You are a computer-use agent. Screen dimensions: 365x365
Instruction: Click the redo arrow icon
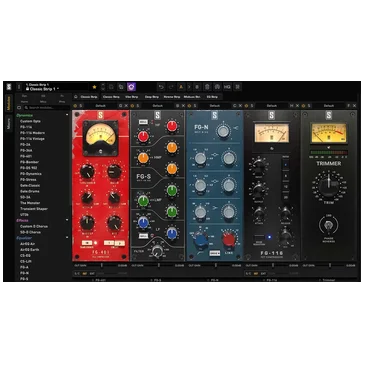(171, 87)
